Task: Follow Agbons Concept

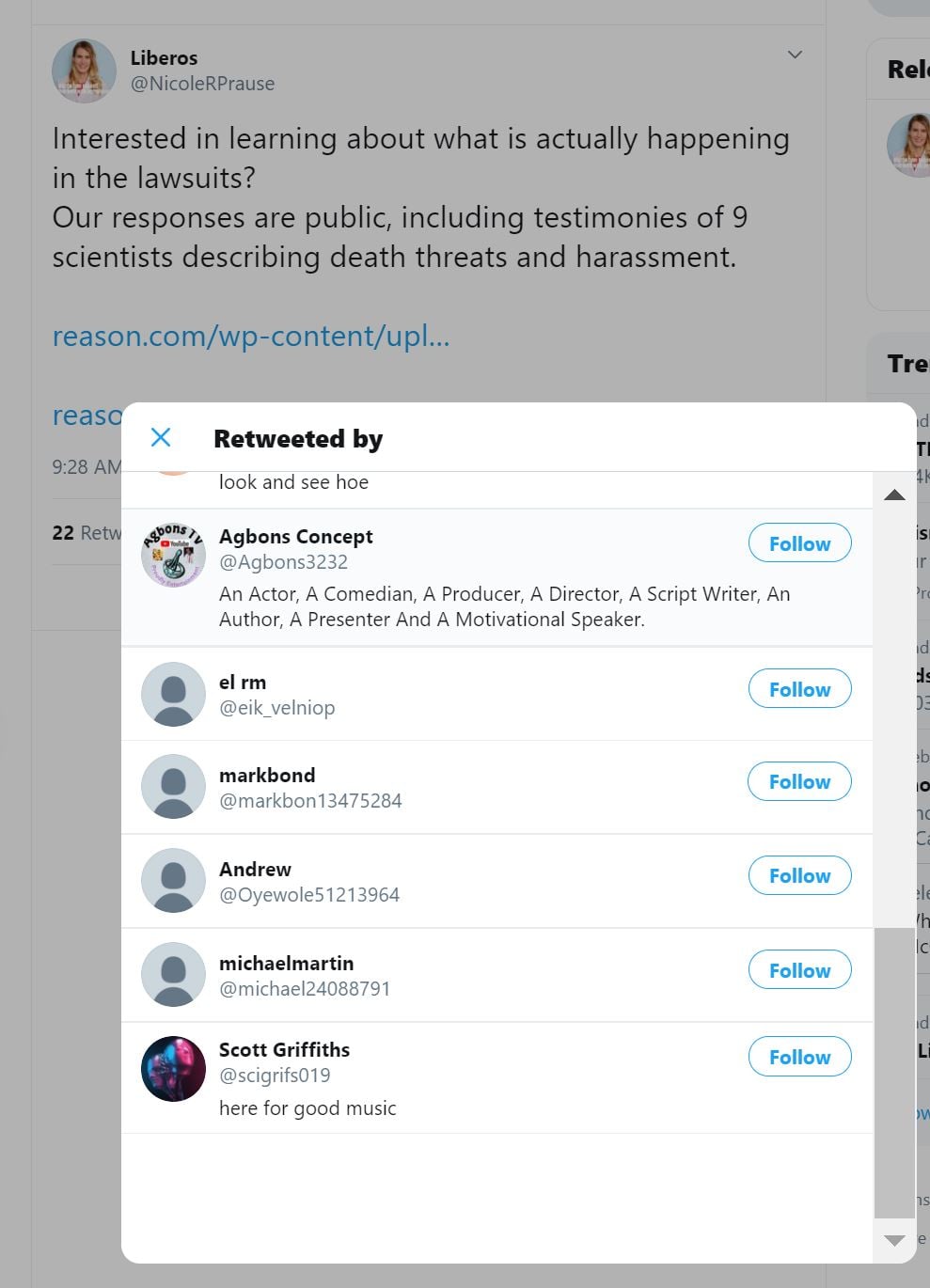Action: (x=799, y=543)
